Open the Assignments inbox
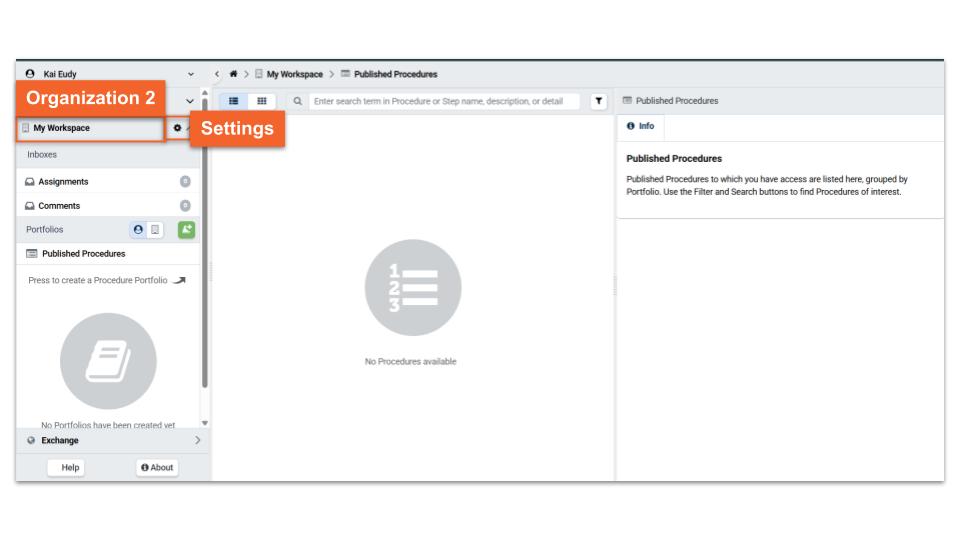 [107, 181]
